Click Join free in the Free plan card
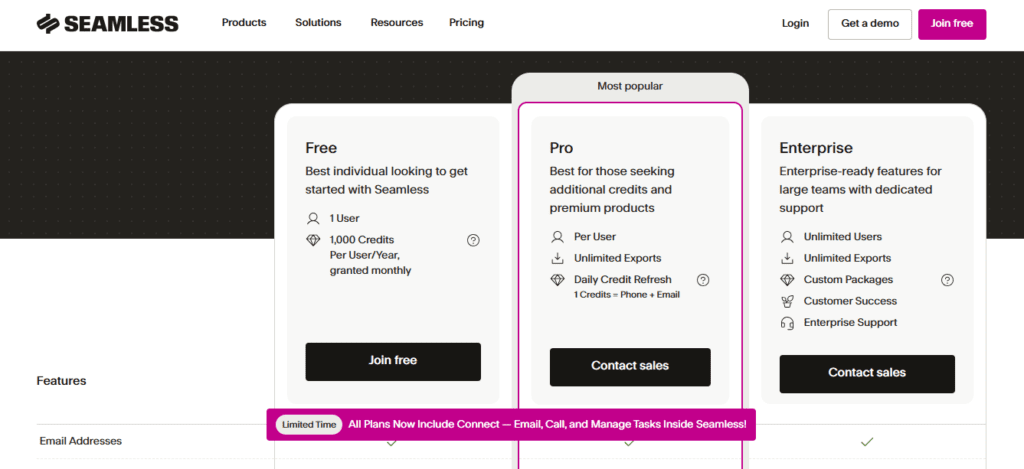 pos(393,361)
